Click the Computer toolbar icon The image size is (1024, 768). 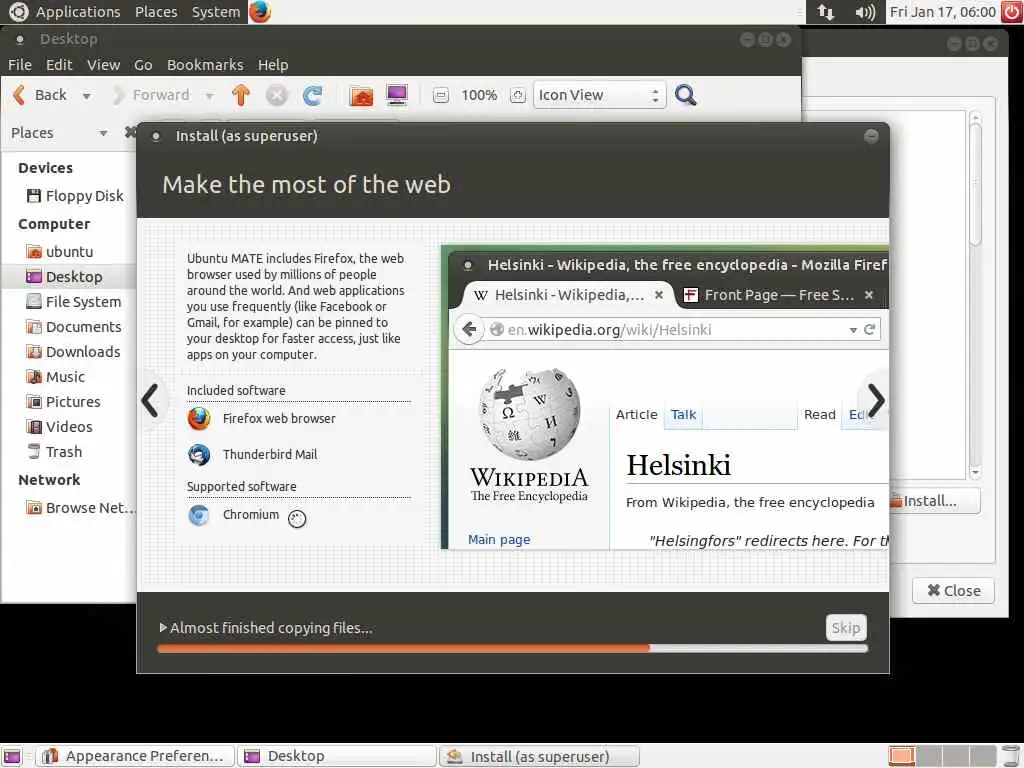[x=397, y=95]
